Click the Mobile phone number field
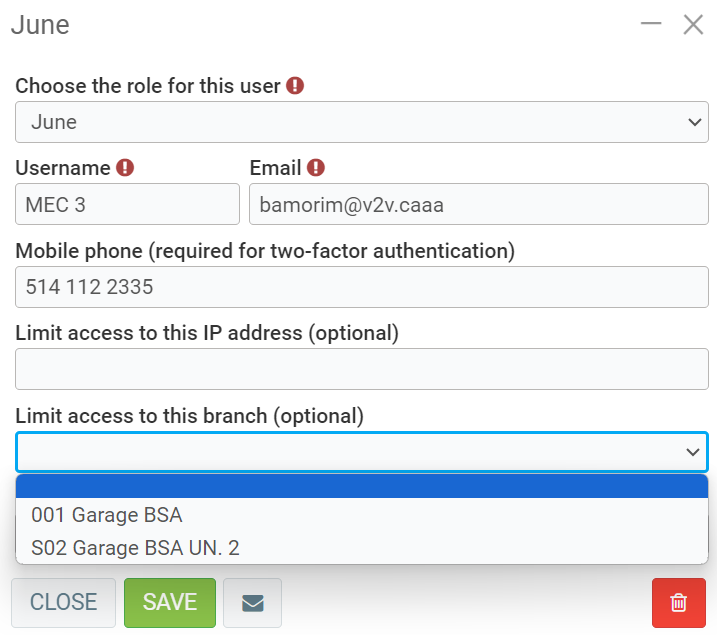 [x=361, y=287]
